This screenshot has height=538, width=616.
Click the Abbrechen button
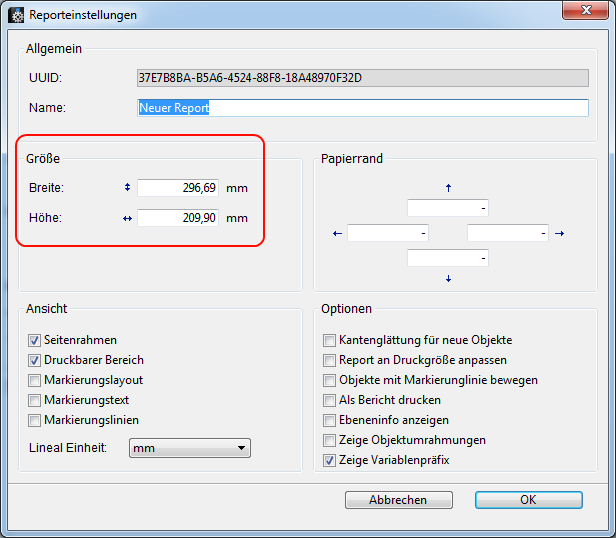tap(398, 499)
